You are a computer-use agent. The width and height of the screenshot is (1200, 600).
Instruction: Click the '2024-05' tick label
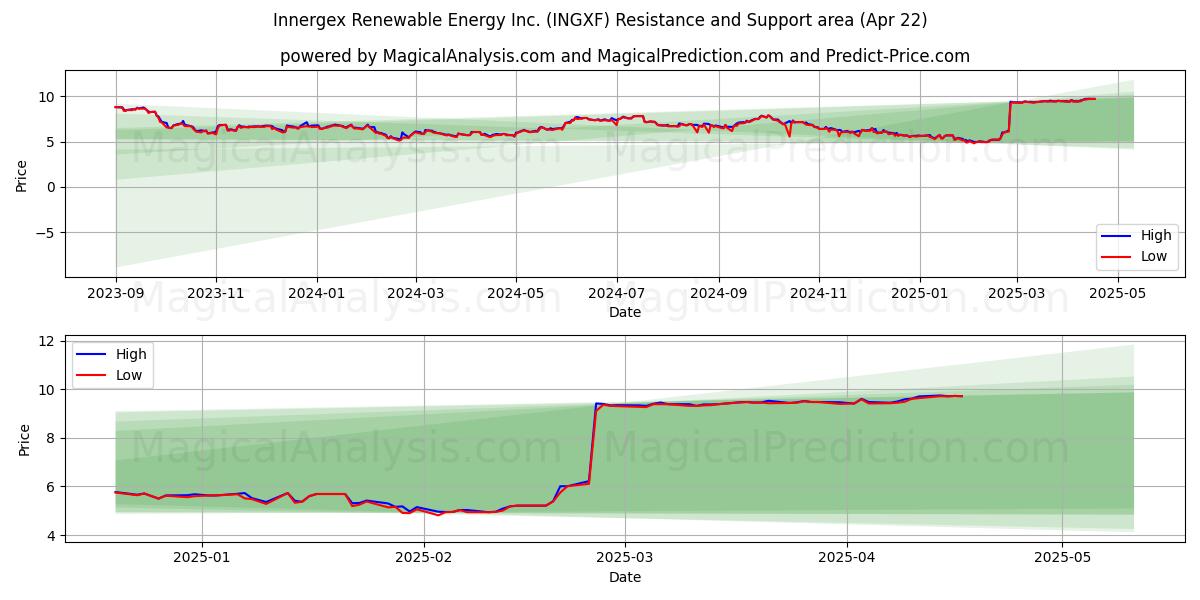tap(516, 293)
